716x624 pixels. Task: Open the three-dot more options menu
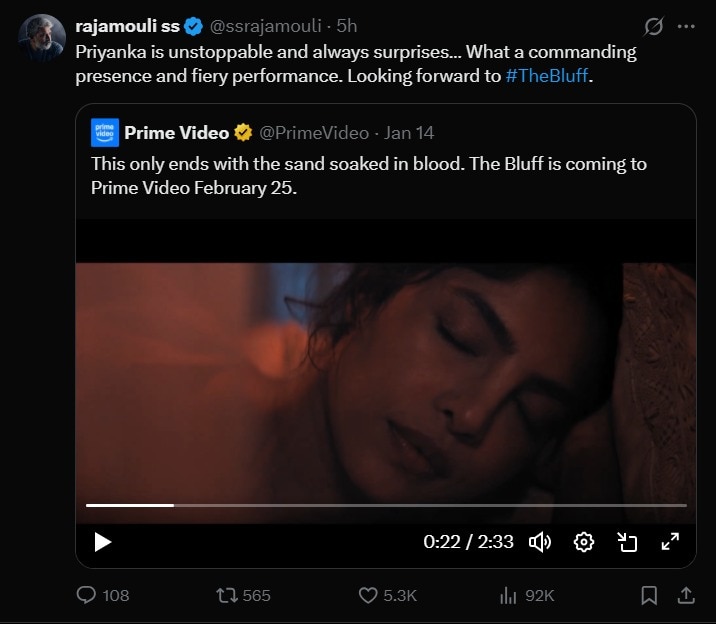pos(685,25)
